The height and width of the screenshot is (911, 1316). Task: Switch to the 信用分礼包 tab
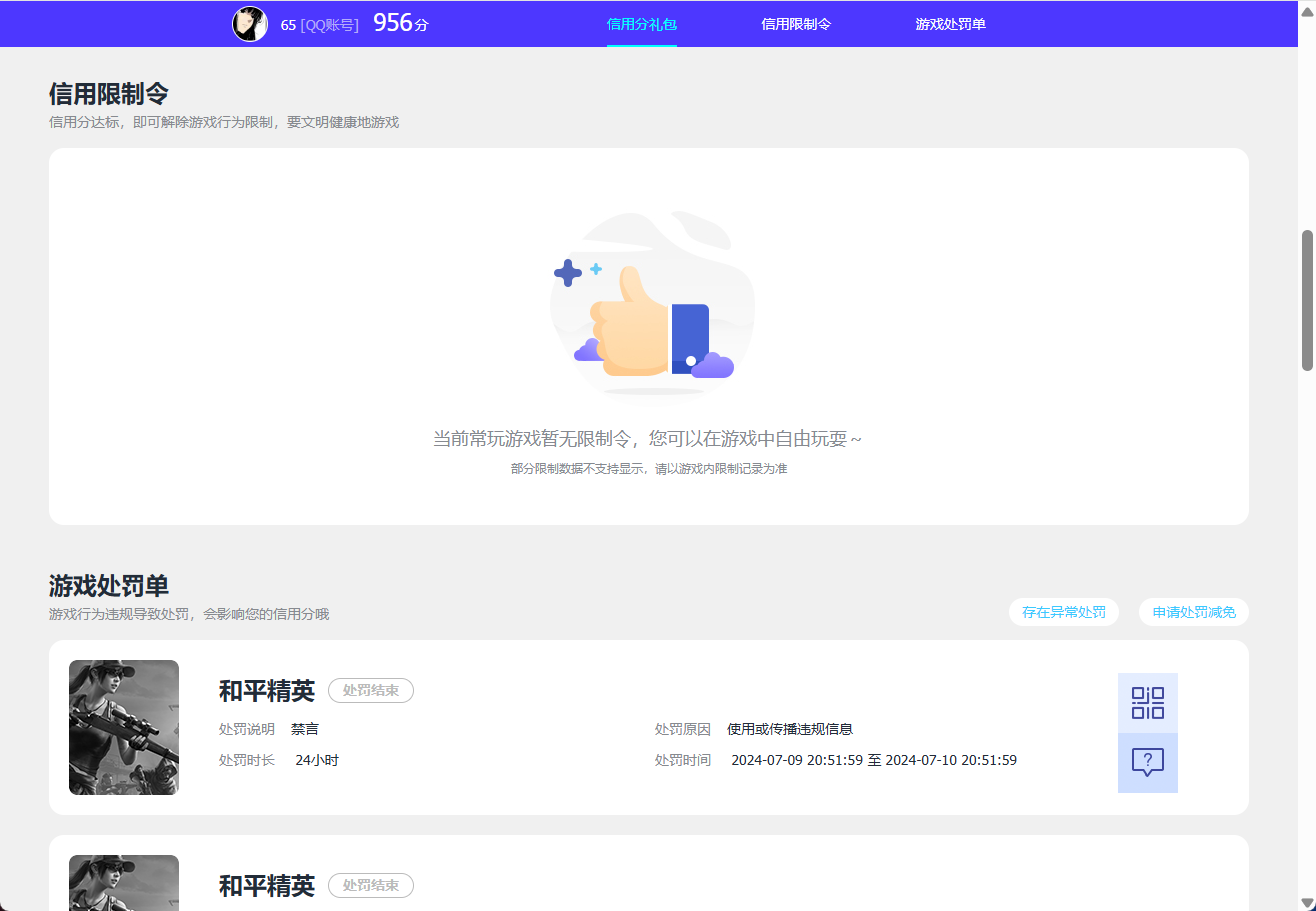(642, 24)
